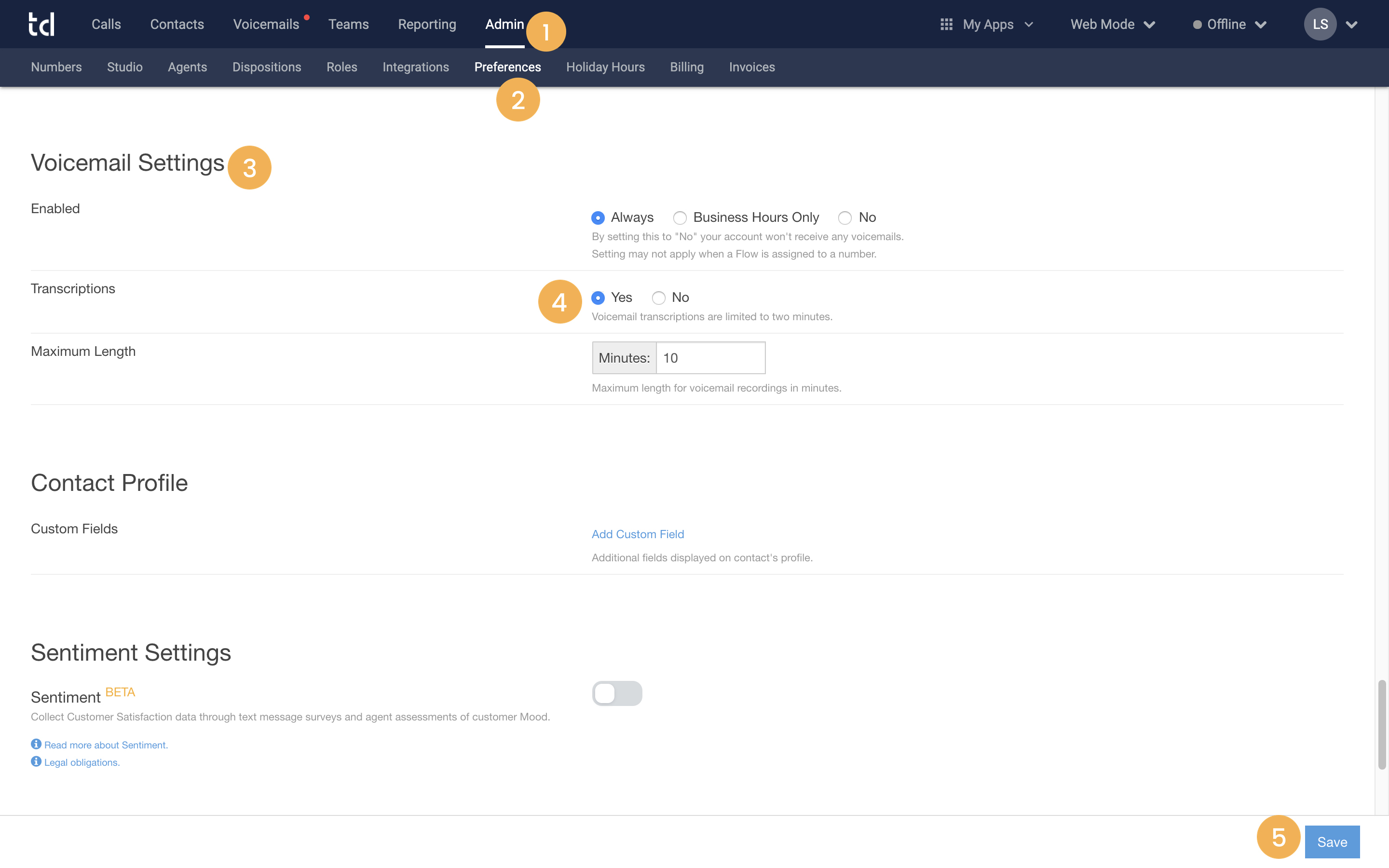
Task: Open the Reporting menu
Action: (x=427, y=24)
